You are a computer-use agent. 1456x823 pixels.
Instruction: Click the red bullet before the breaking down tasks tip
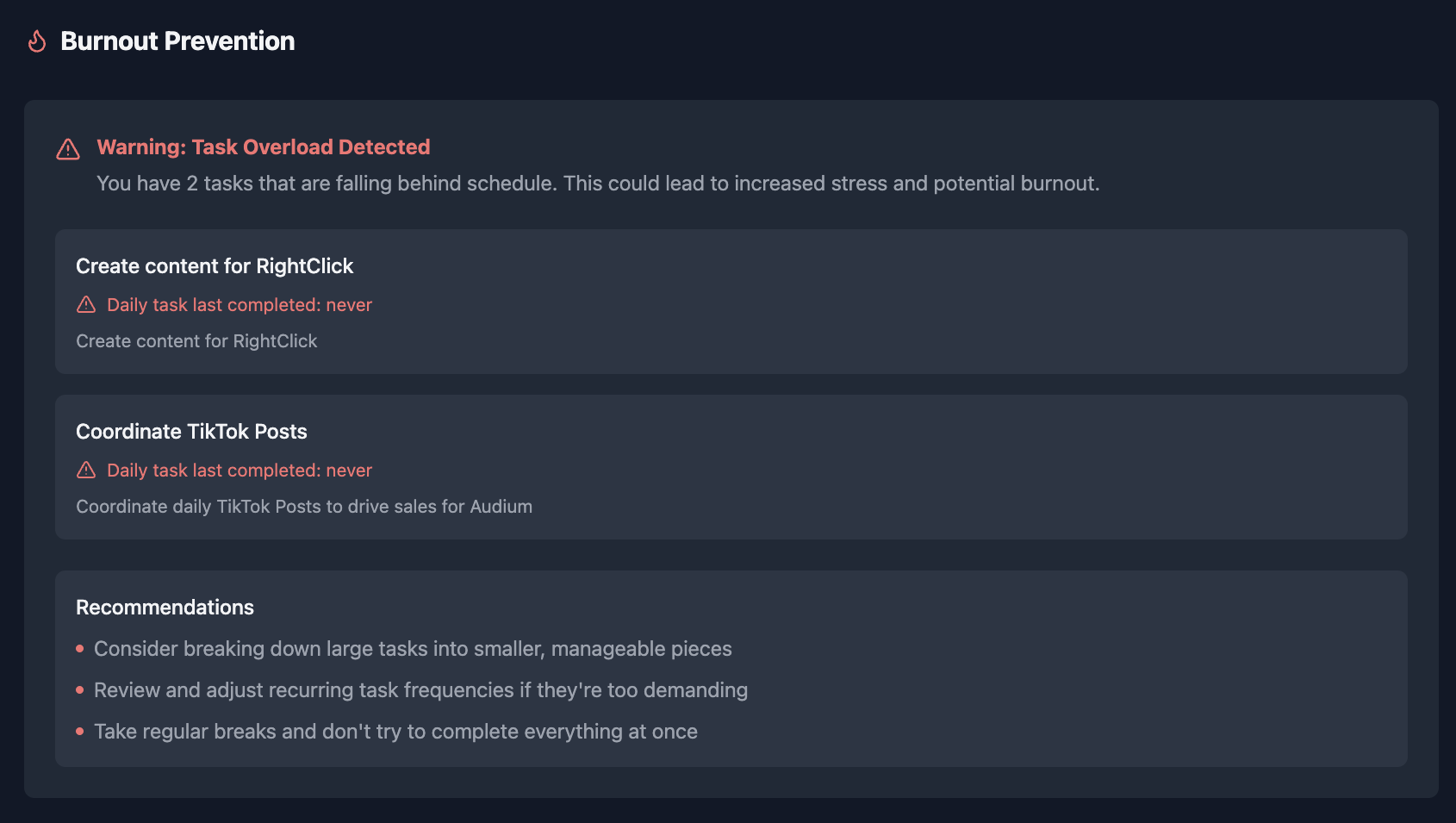(80, 649)
